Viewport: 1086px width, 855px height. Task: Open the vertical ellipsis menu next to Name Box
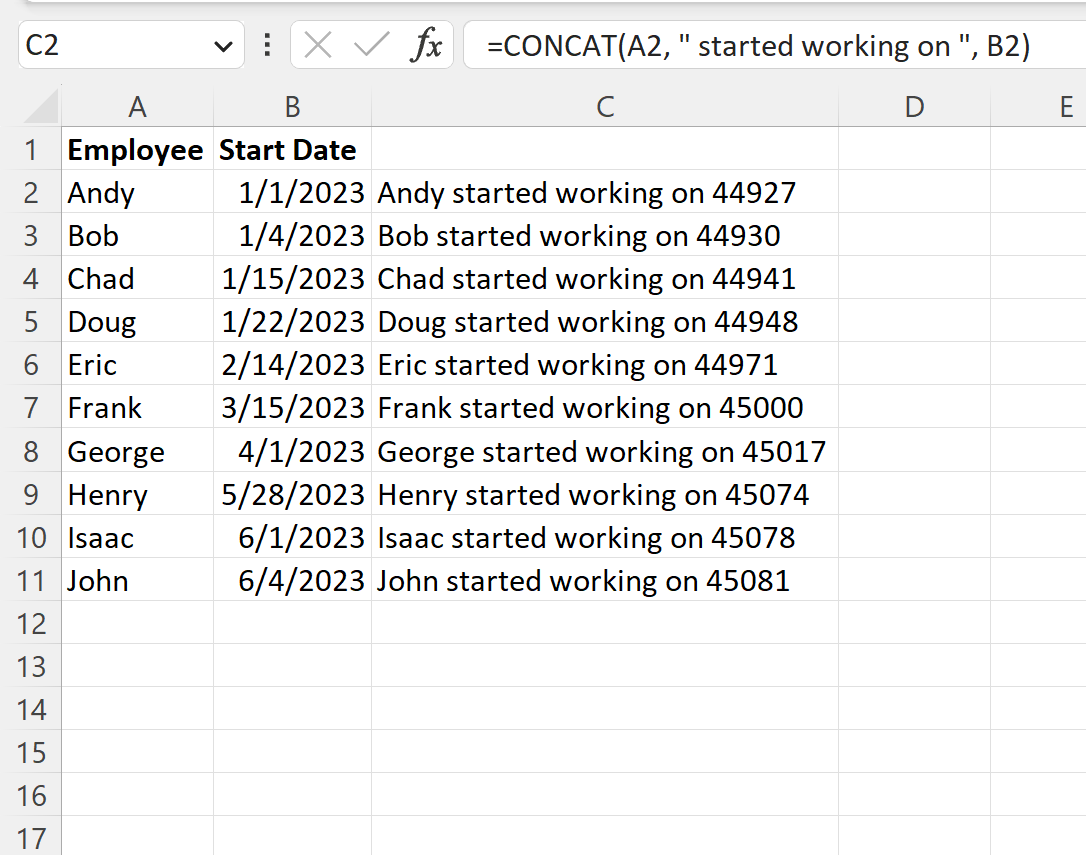point(269,45)
